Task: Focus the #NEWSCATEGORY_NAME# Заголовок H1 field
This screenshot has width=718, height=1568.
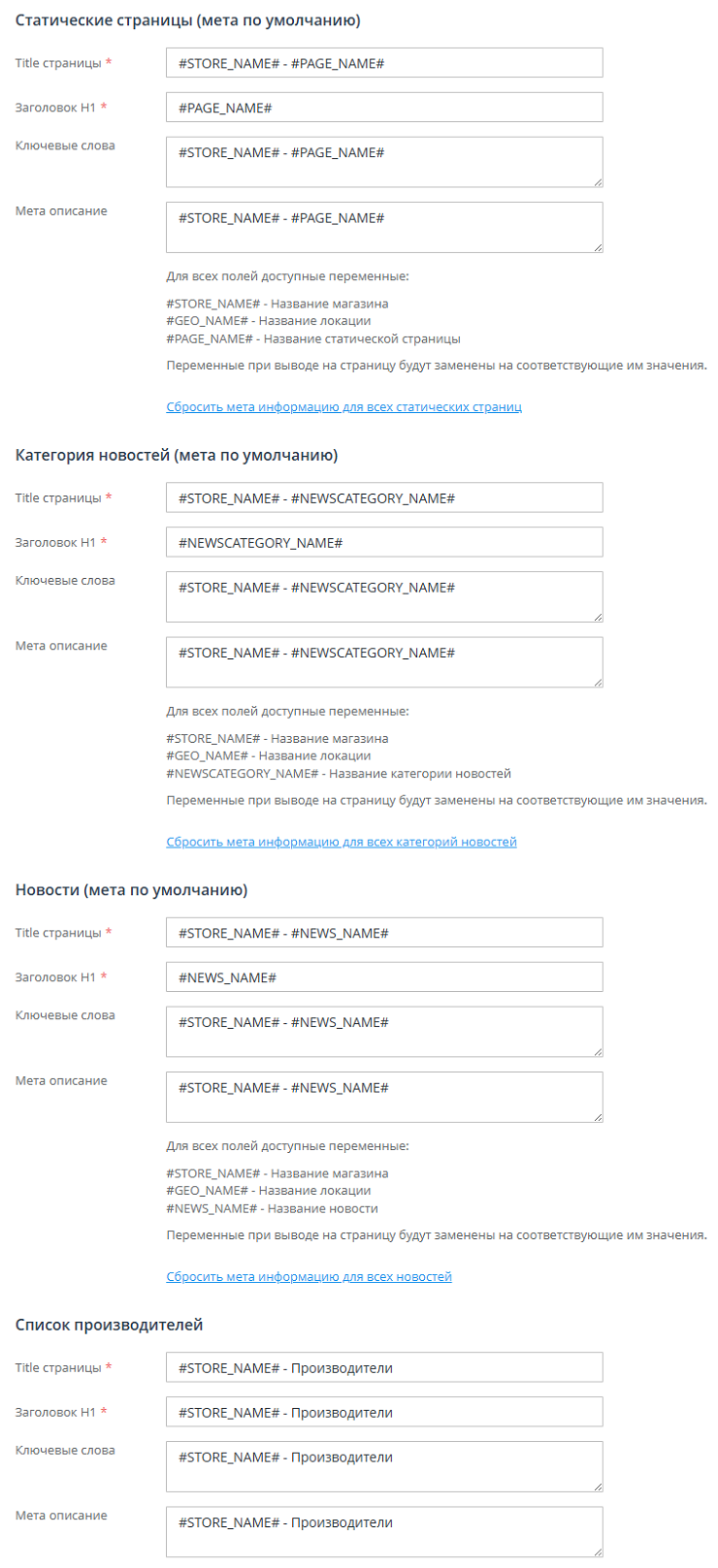Action: (384, 543)
